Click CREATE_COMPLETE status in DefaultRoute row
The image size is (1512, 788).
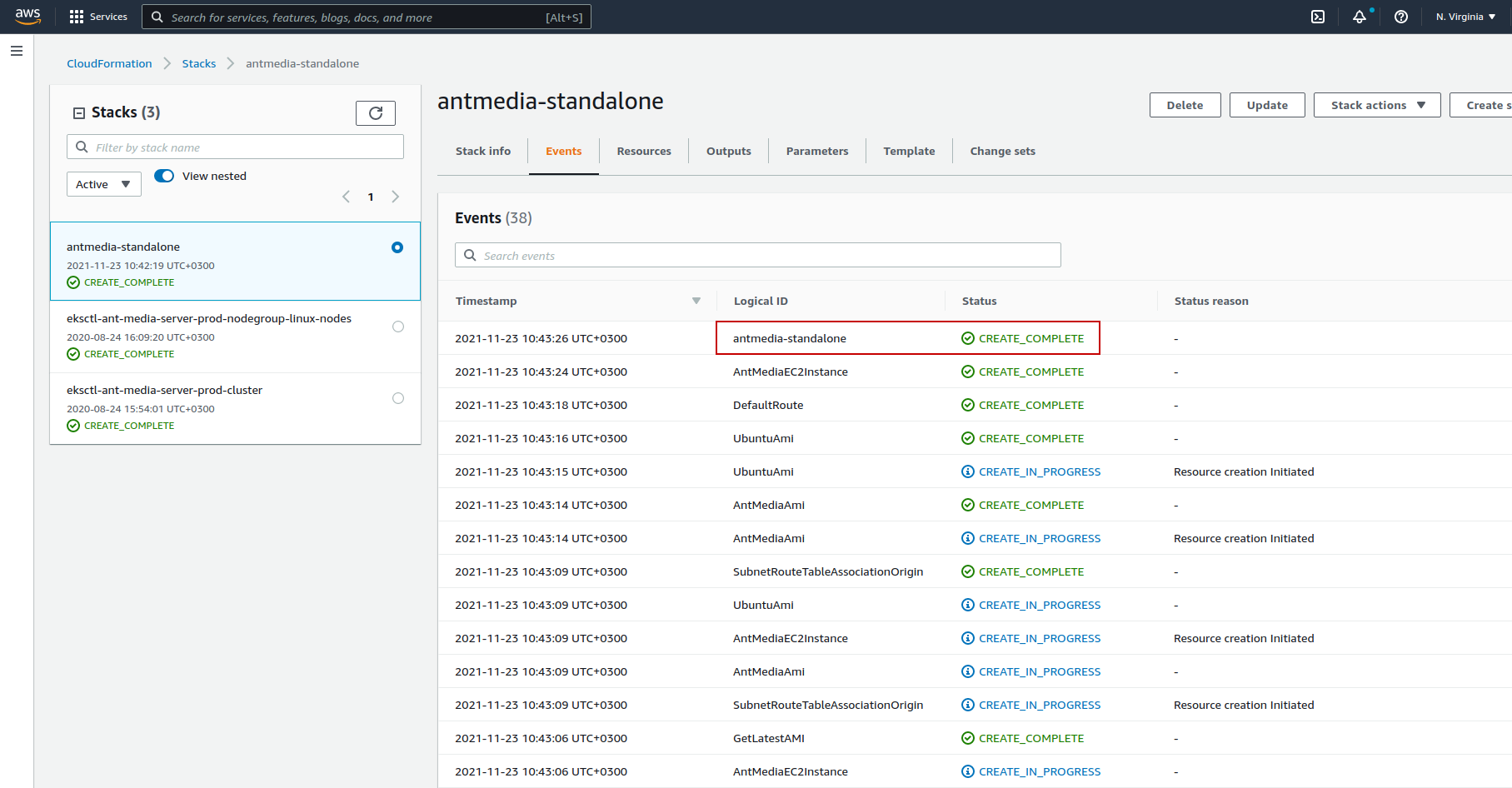coord(1023,405)
